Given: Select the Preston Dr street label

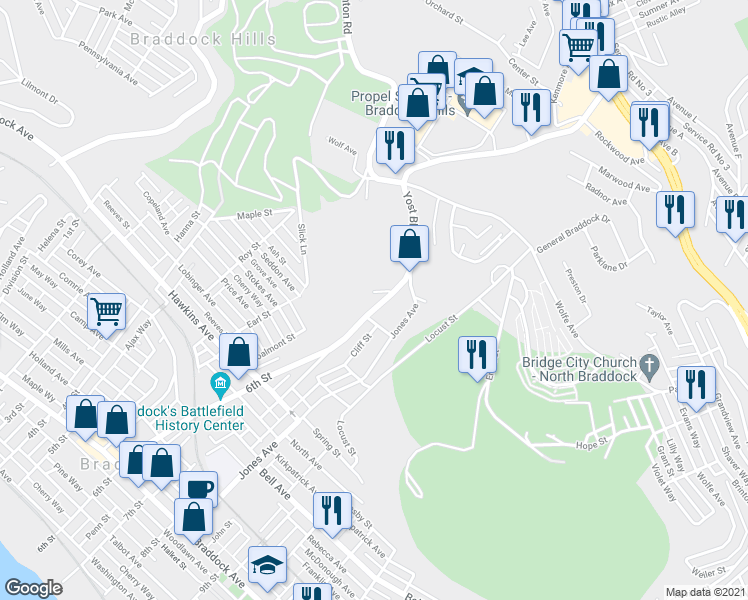Looking at the screenshot, I should coord(576,286).
